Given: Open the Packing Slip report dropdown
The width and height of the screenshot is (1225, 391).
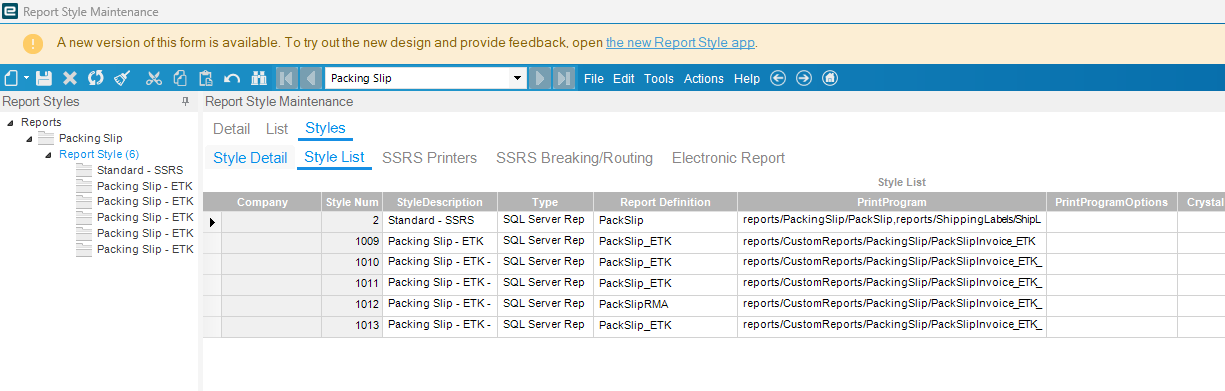Looking at the screenshot, I should [x=517, y=78].
